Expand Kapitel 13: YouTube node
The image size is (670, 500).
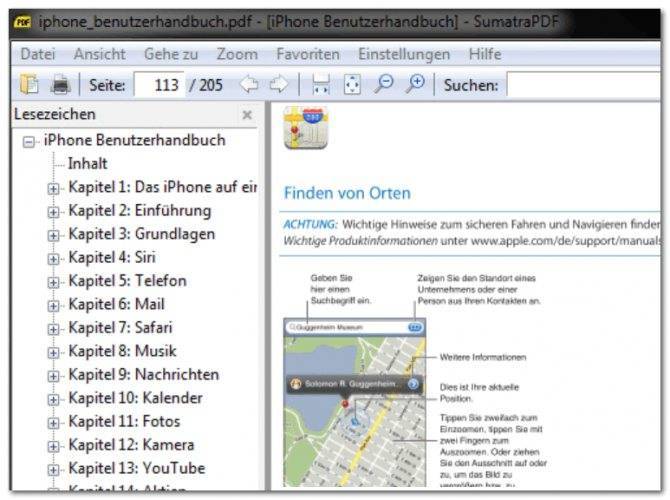point(53,470)
